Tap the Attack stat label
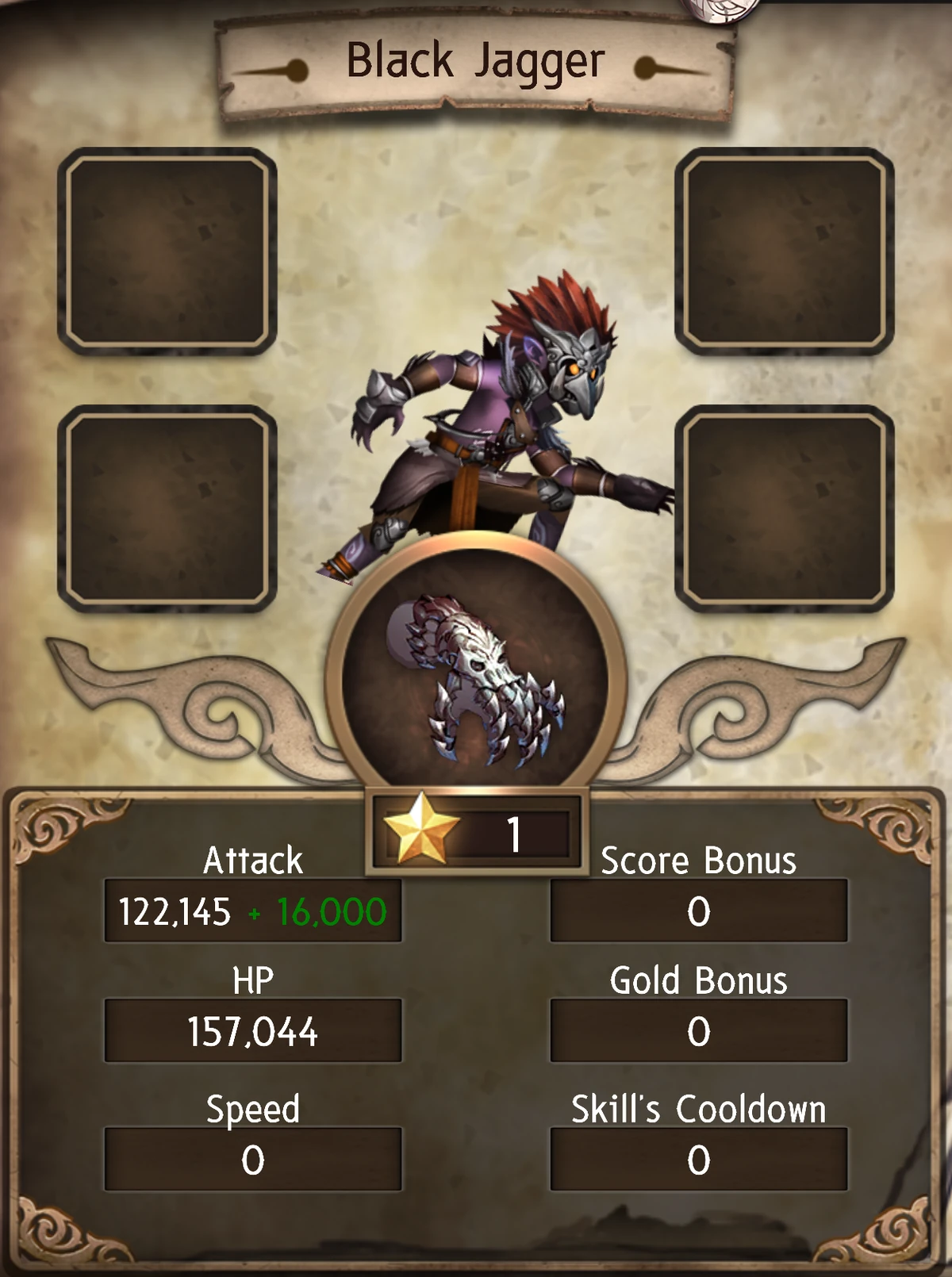Viewport: 952px width, 1277px height. click(x=253, y=860)
